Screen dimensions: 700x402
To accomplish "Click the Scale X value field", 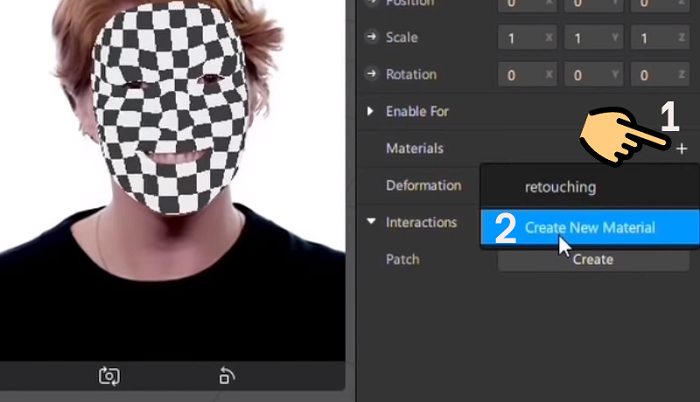I will (521, 40).
